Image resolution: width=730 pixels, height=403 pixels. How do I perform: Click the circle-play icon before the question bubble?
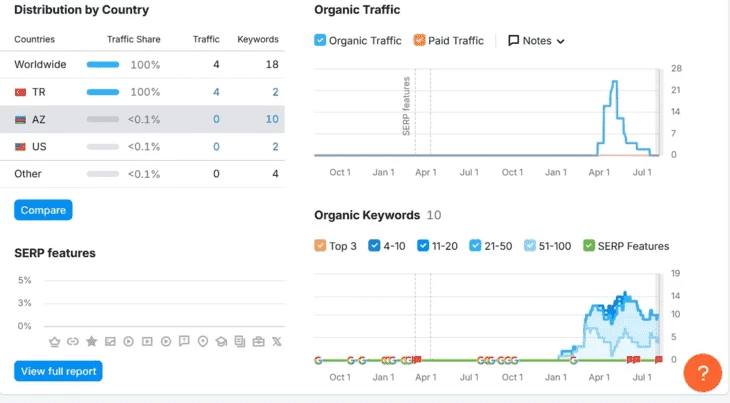click(x=166, y=342)
